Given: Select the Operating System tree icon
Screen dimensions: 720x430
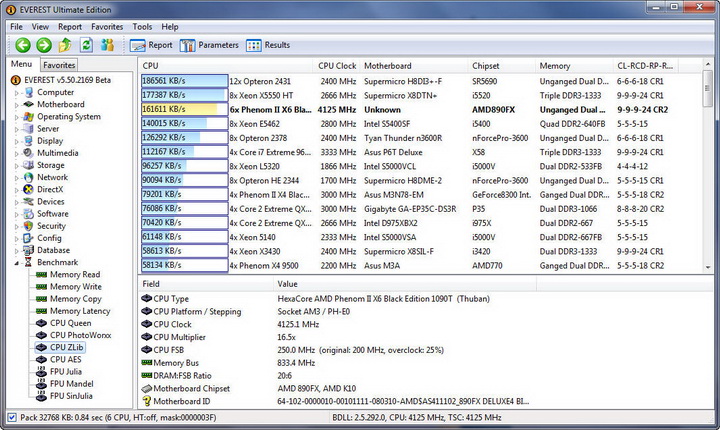Looking at the screenshot, I should click(28, 117).
